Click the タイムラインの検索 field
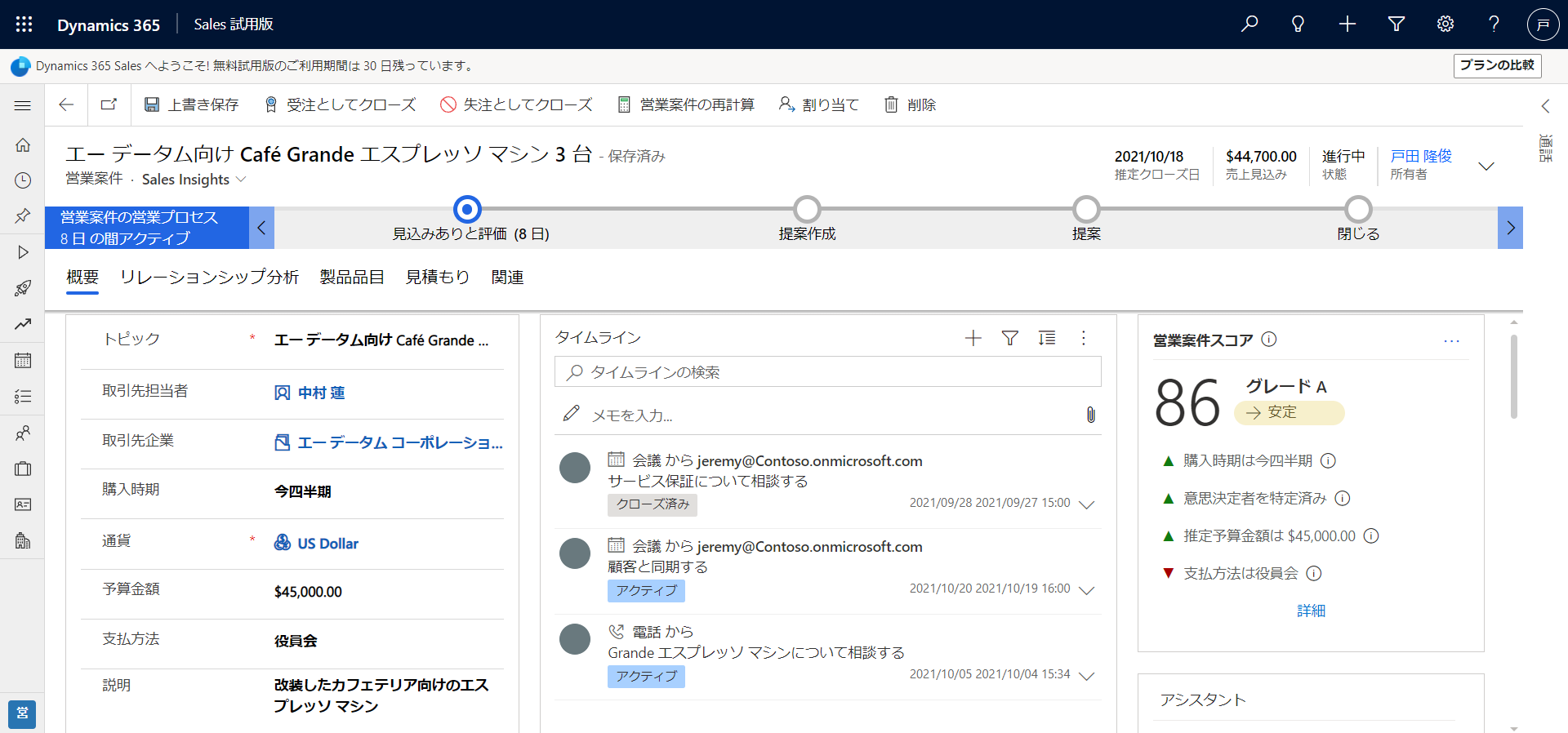 pos(828,371)
